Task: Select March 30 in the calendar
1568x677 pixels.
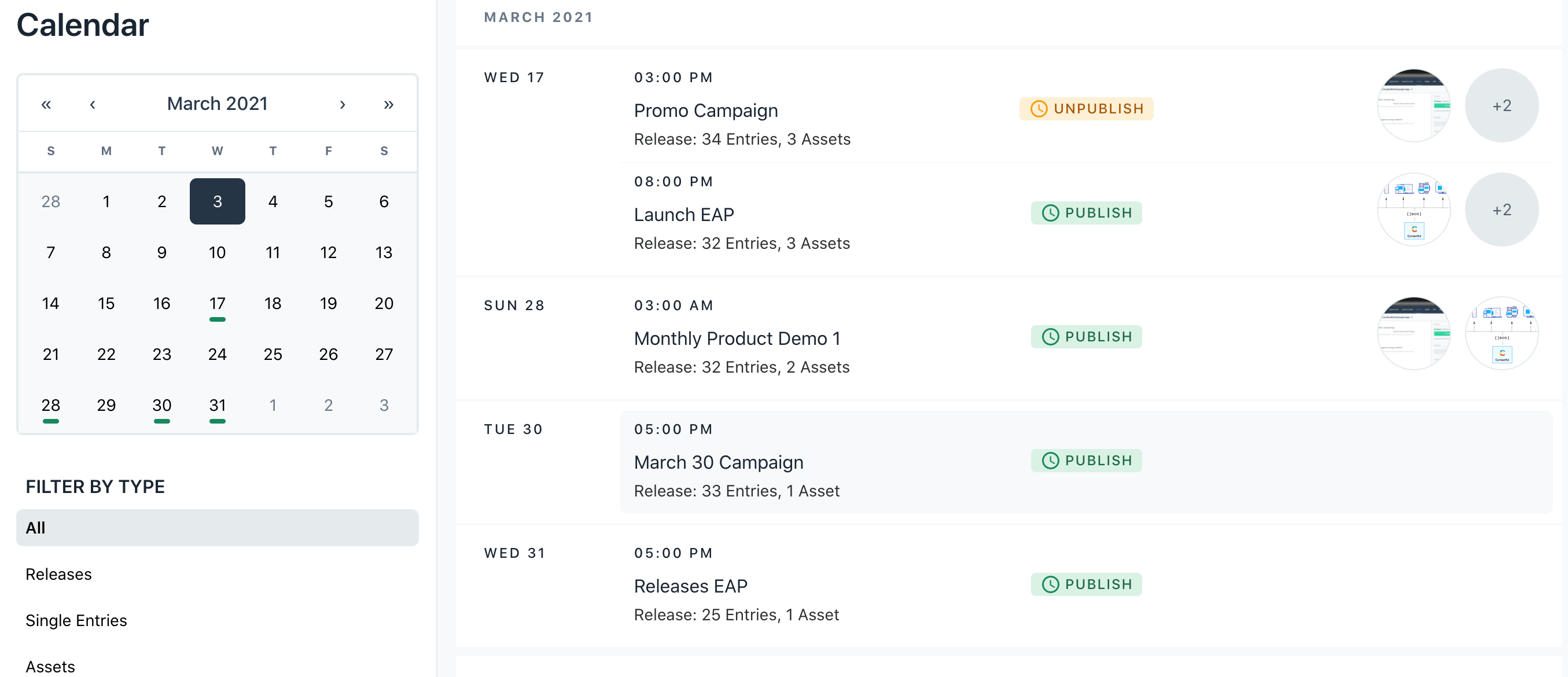Action: click(x=161, y=405)
